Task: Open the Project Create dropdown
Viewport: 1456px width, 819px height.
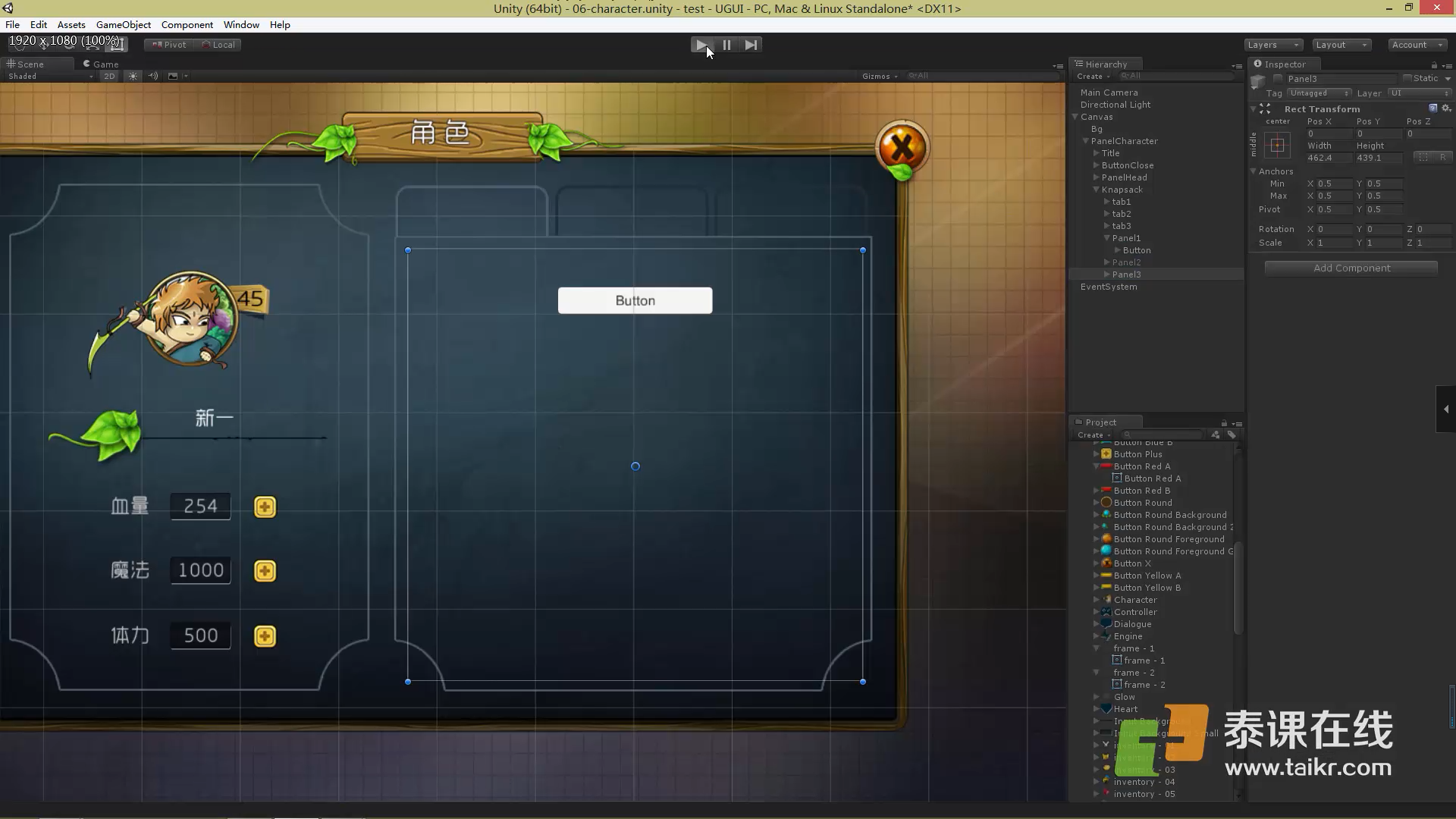Action: pyautogui.click(x=1094, y=435)
